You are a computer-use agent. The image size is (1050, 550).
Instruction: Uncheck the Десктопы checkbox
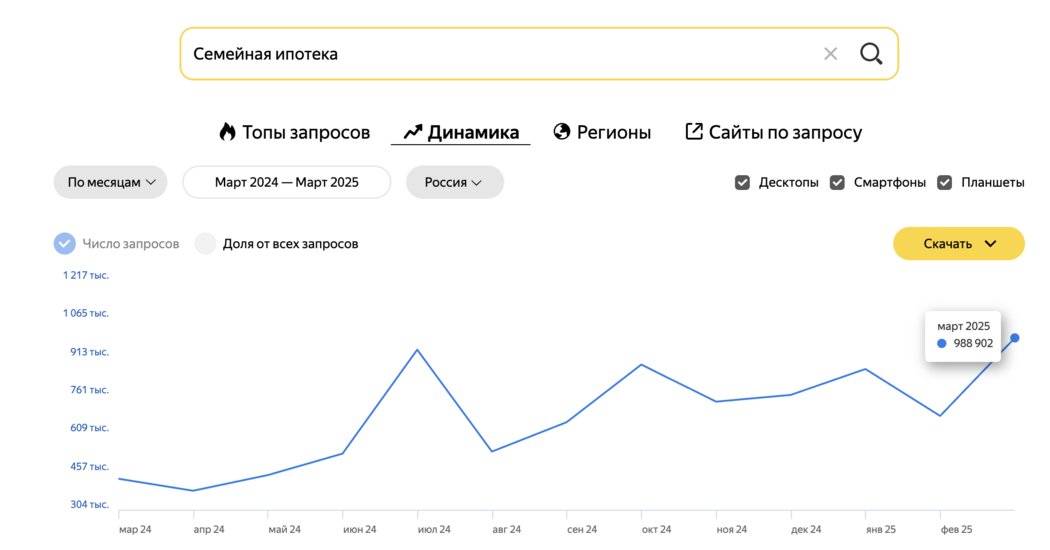click(x=742, y=182)
